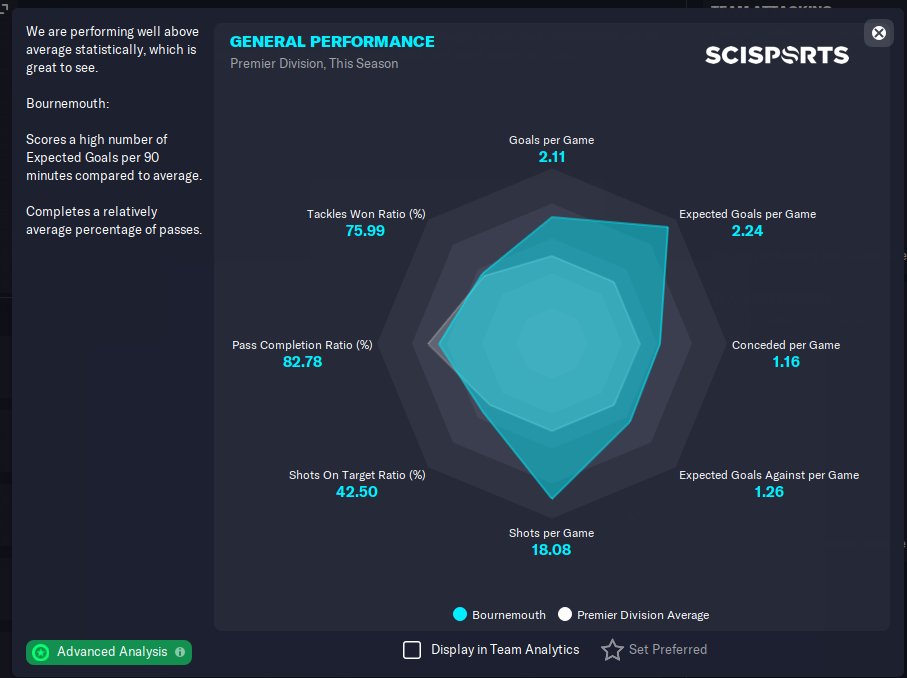This screenshot has height=678, width=907.
Task: Click the General Performance heading
Action: pos(332,42)
